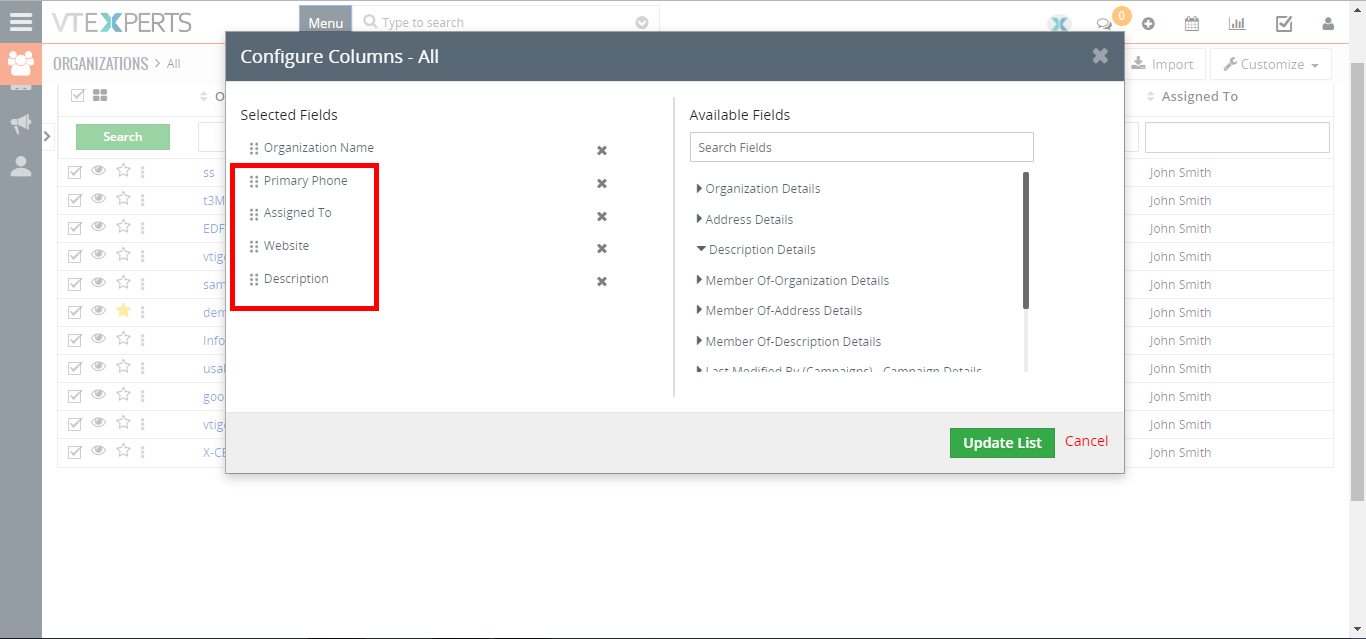1366x639 pixels.
Task: Select the Organizations people icon in sidebar
Action: point(20,63)
